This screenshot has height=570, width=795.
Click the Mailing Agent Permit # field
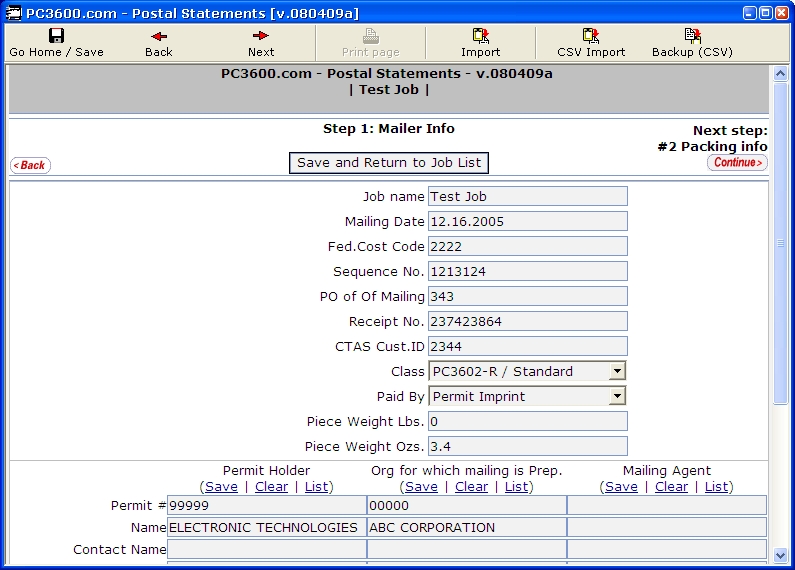667,505
